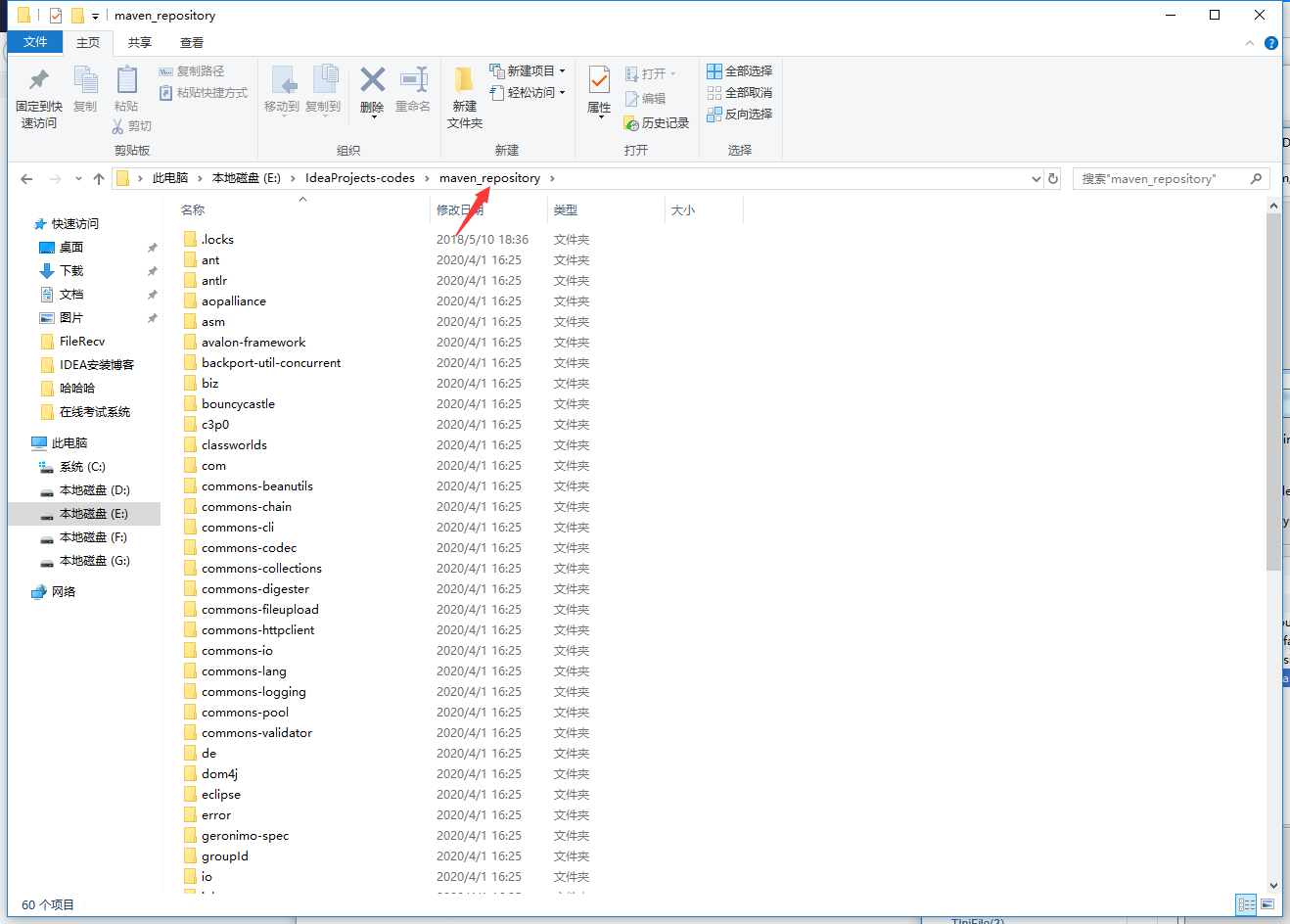Open Recent locations dropdown arrow
This screenshot has height=924, width=1290.
pyautogui.click(x=78, y=179)
